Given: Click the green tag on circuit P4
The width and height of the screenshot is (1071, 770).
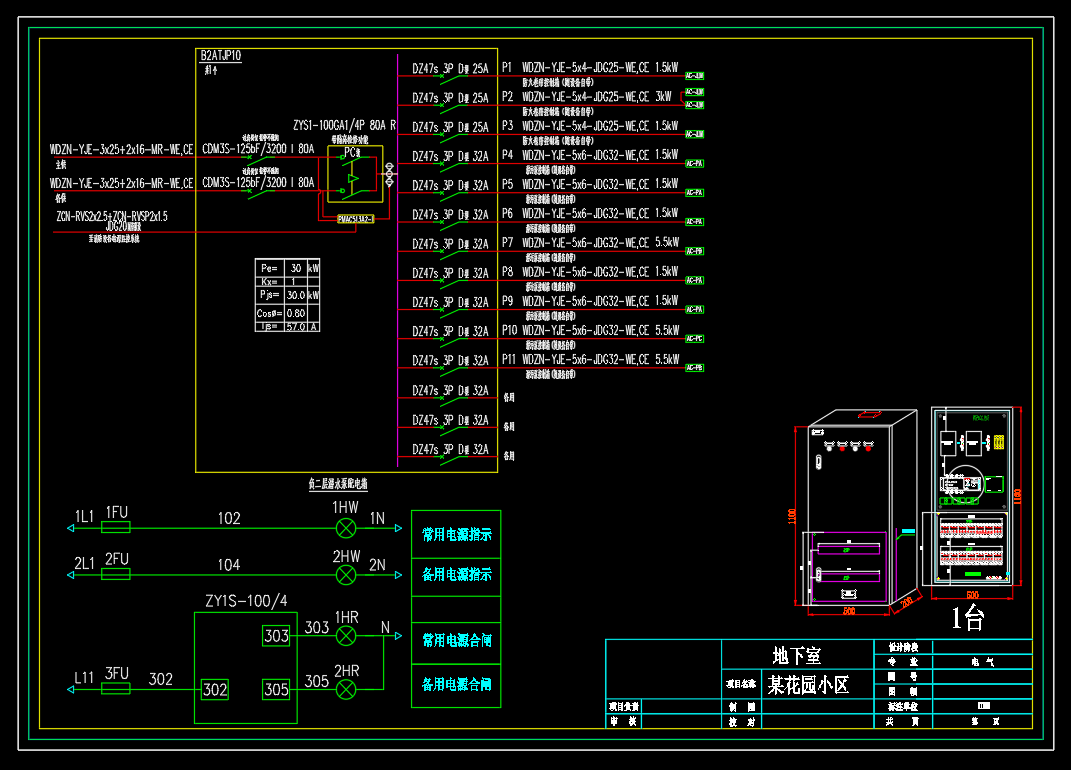Looking at the screenshot, I should click(x=695, y=164).
